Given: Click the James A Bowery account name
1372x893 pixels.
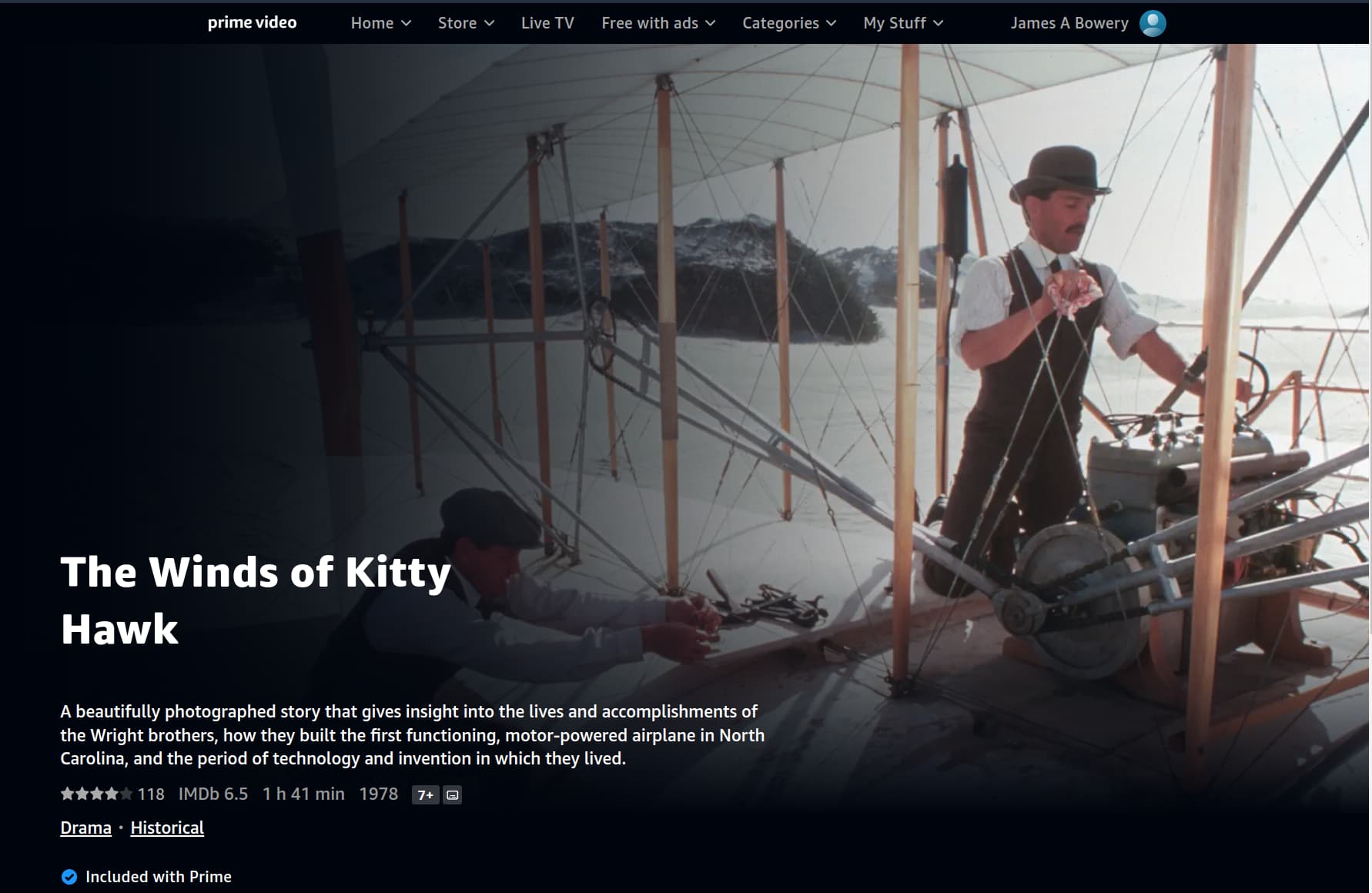Looking at the screenshot, I should tap(1069, 23).
